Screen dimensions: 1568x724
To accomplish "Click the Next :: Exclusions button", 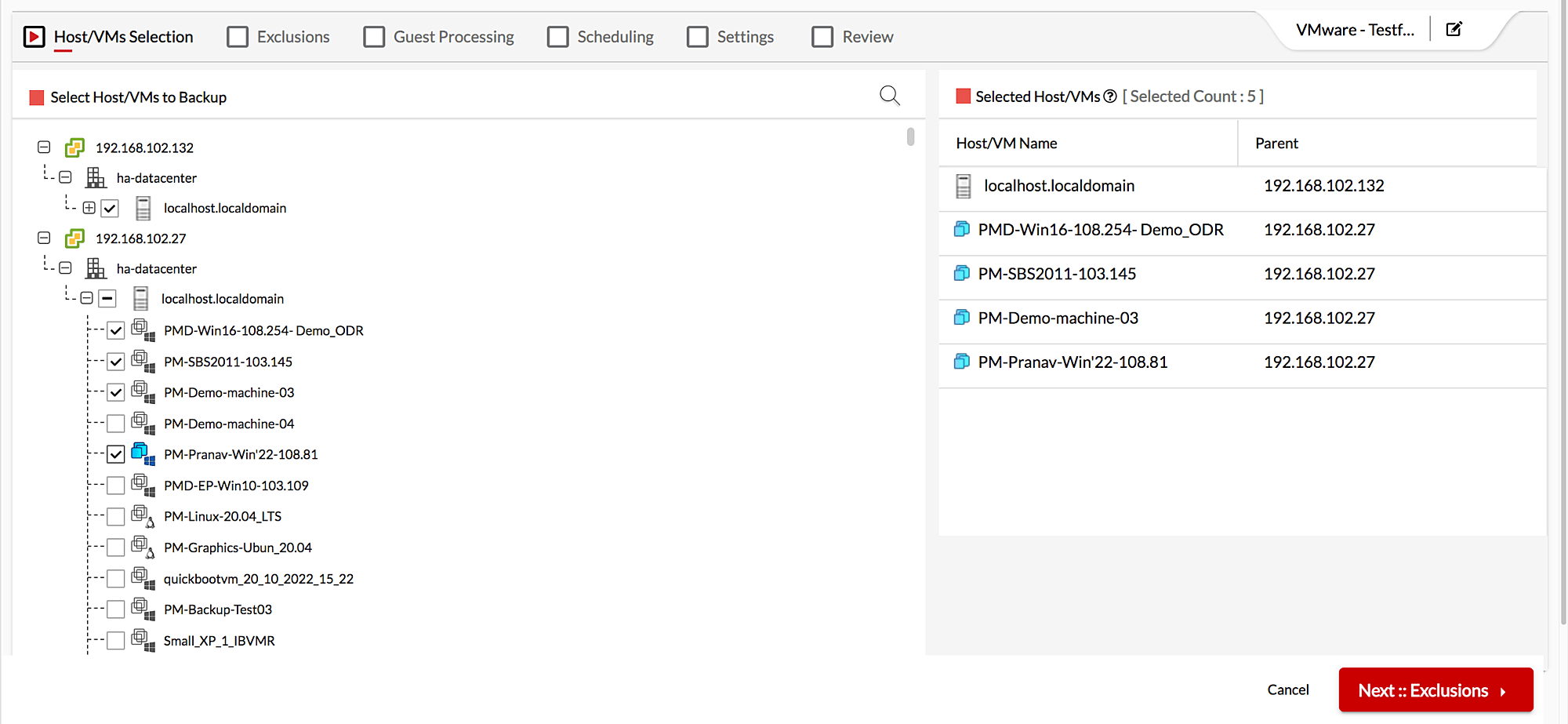I will click(x=1436, y=690).
